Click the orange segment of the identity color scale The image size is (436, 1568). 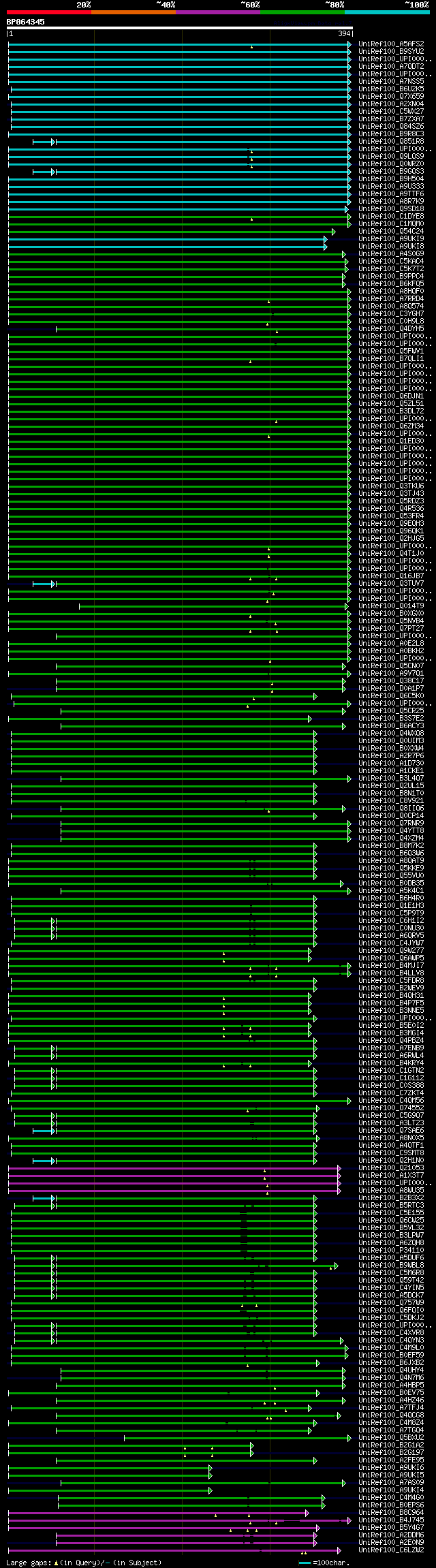pyautogui.click(x=133, y=12)
